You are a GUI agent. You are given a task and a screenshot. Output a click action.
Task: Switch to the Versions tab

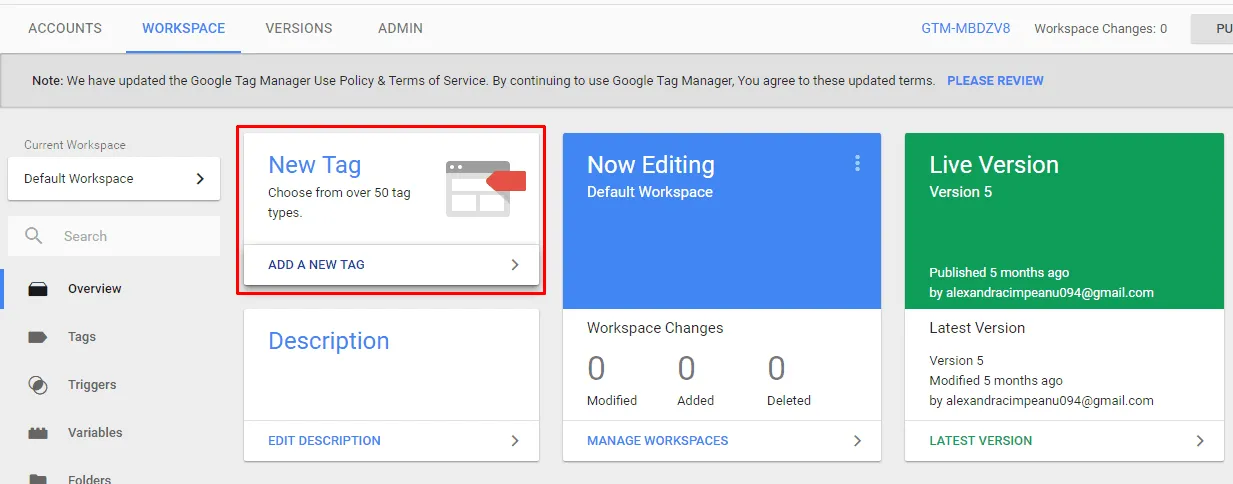coord(299,28)
